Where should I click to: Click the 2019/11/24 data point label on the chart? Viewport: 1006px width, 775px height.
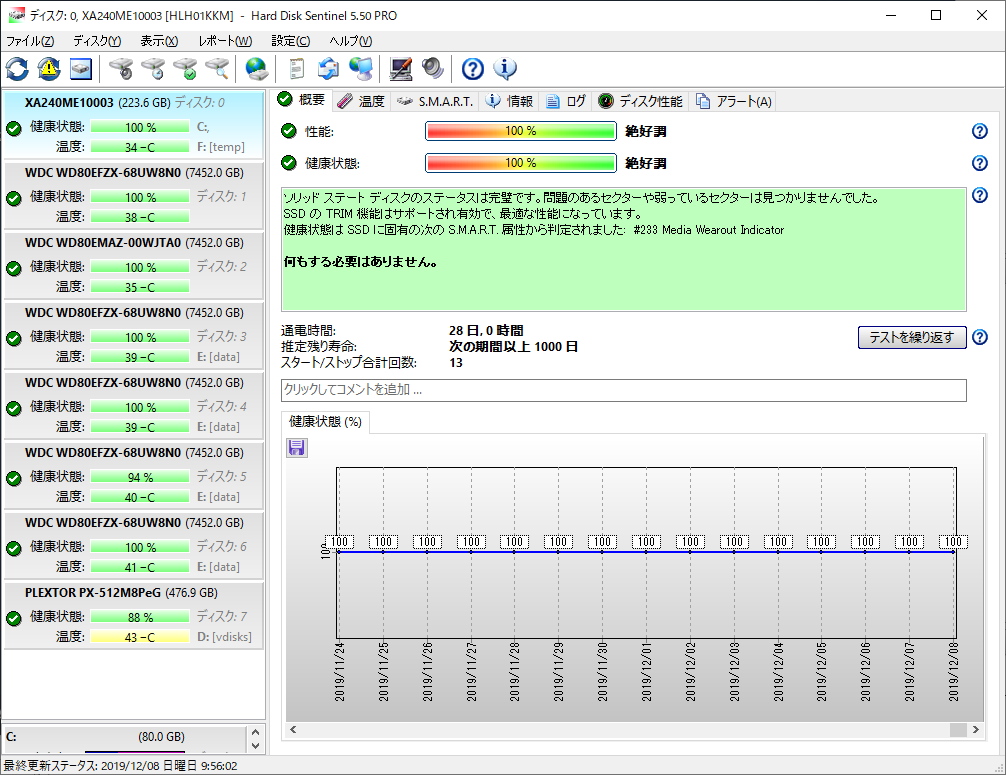339,542
